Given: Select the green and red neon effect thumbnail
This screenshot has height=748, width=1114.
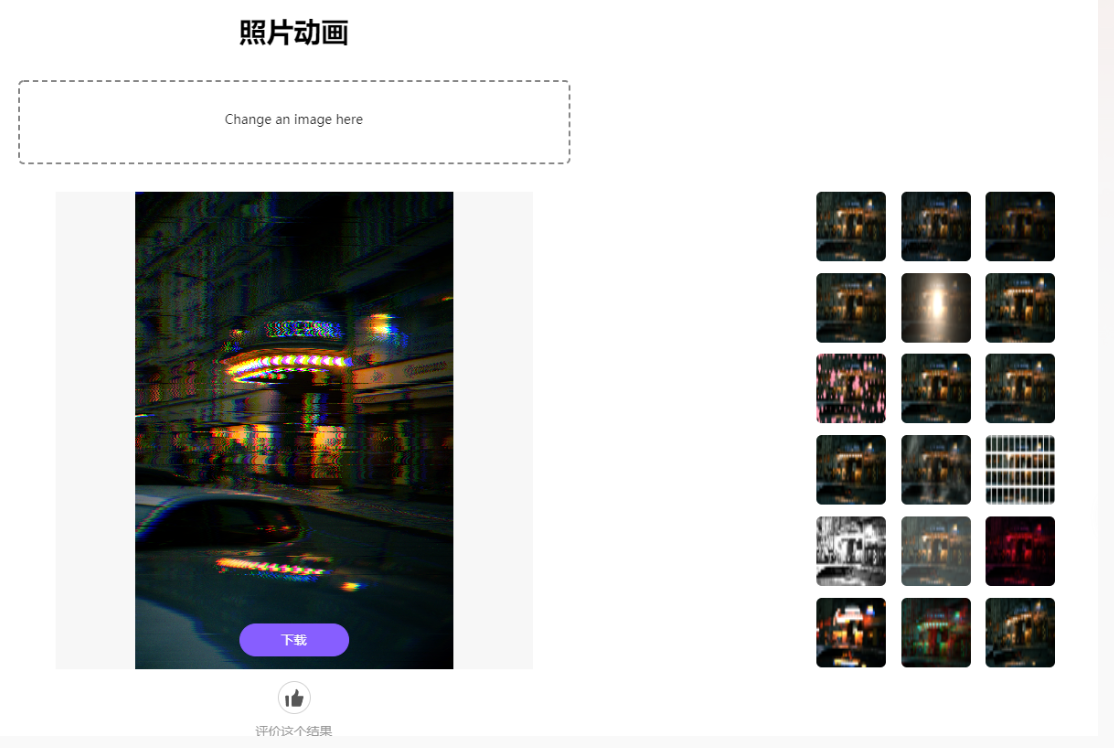Looking at the screenshot, I should coord(935,632).
